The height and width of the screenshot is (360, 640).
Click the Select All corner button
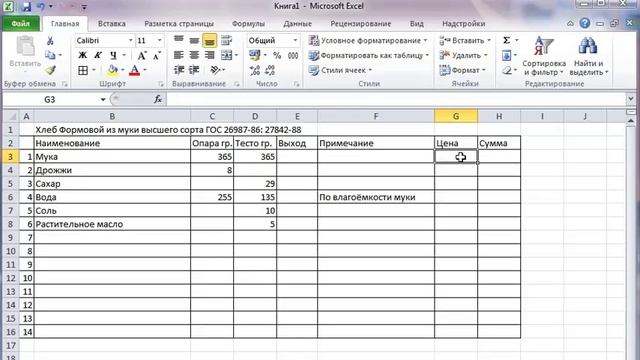11,116
